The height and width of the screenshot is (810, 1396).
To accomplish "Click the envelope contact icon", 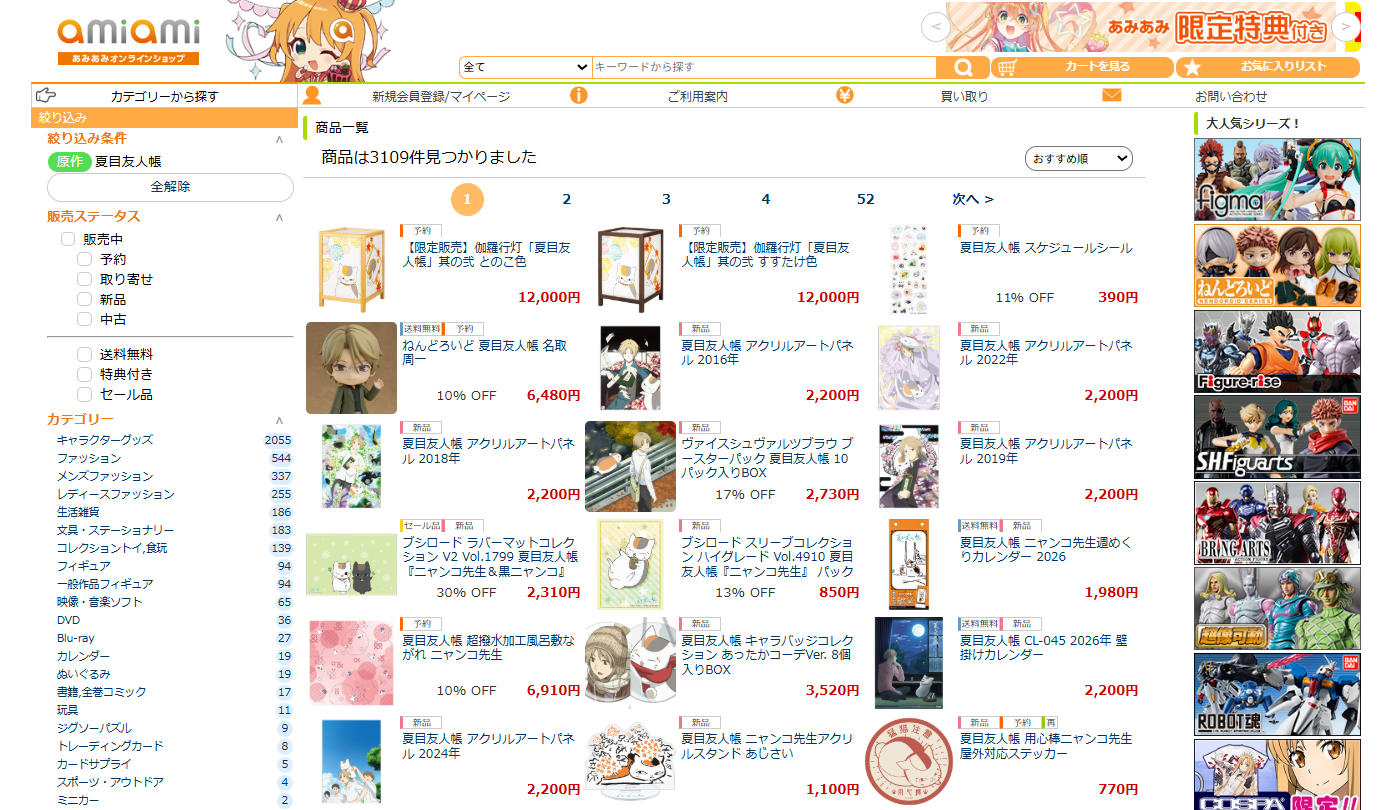I will tap(1112, 96).
